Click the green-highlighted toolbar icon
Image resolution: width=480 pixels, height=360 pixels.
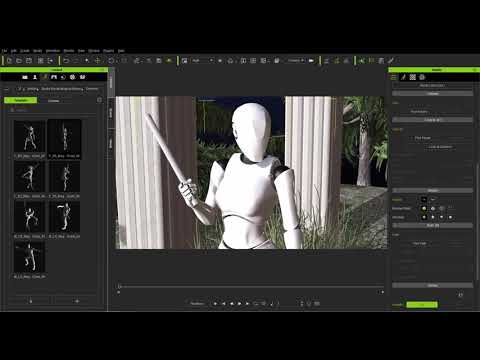coord(169,61)
